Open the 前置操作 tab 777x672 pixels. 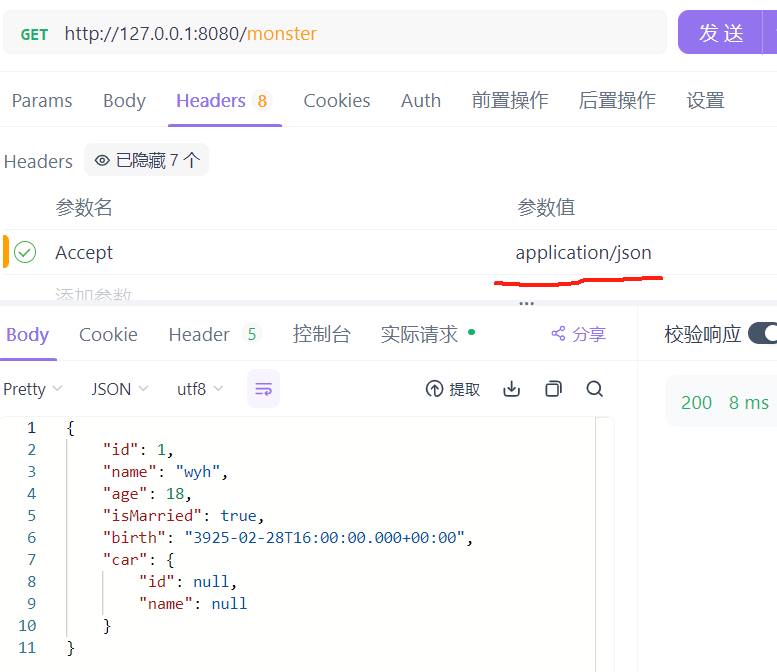tap(510, 101)
